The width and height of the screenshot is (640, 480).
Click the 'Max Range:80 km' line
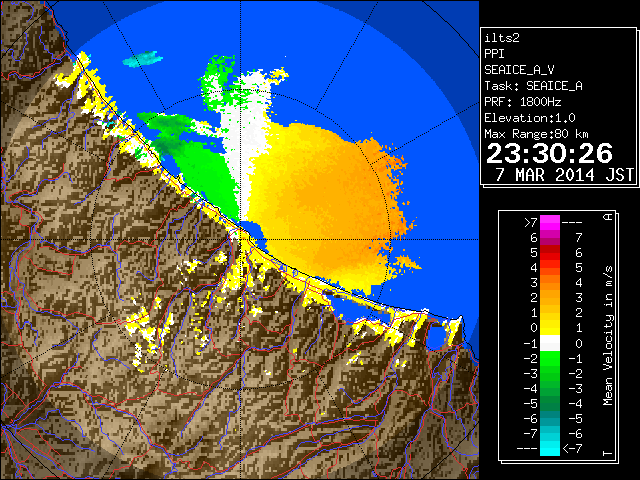pos(536,134)
